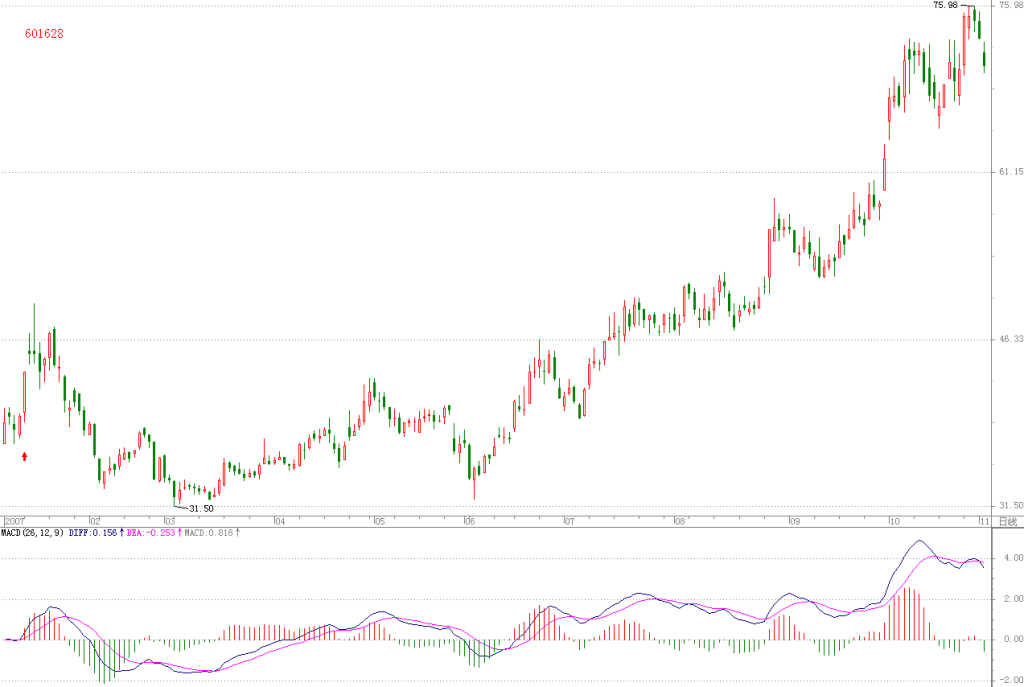Click the gray MACD:0.818 value label
Viewport: 1024px width, 687px height.
click(x=208, y=533)
